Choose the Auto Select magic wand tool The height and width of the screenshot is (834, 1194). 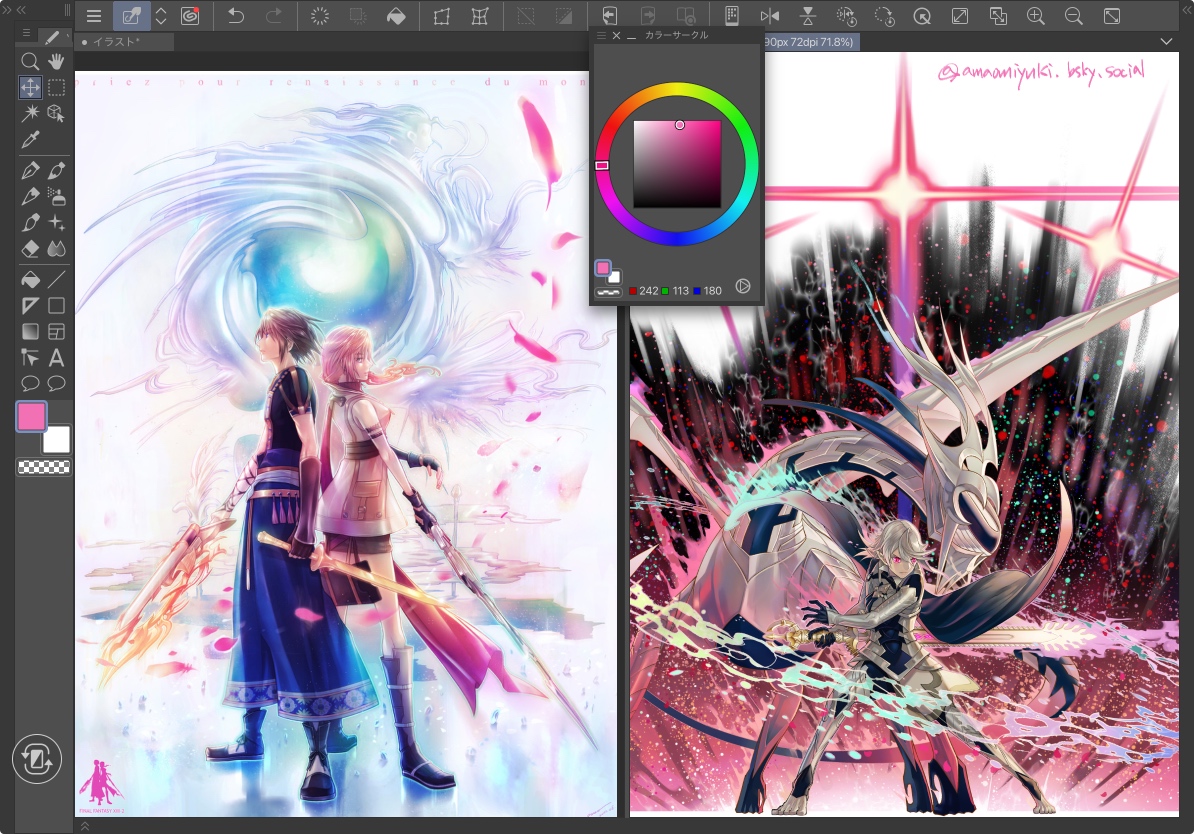(x=30, y=114)
